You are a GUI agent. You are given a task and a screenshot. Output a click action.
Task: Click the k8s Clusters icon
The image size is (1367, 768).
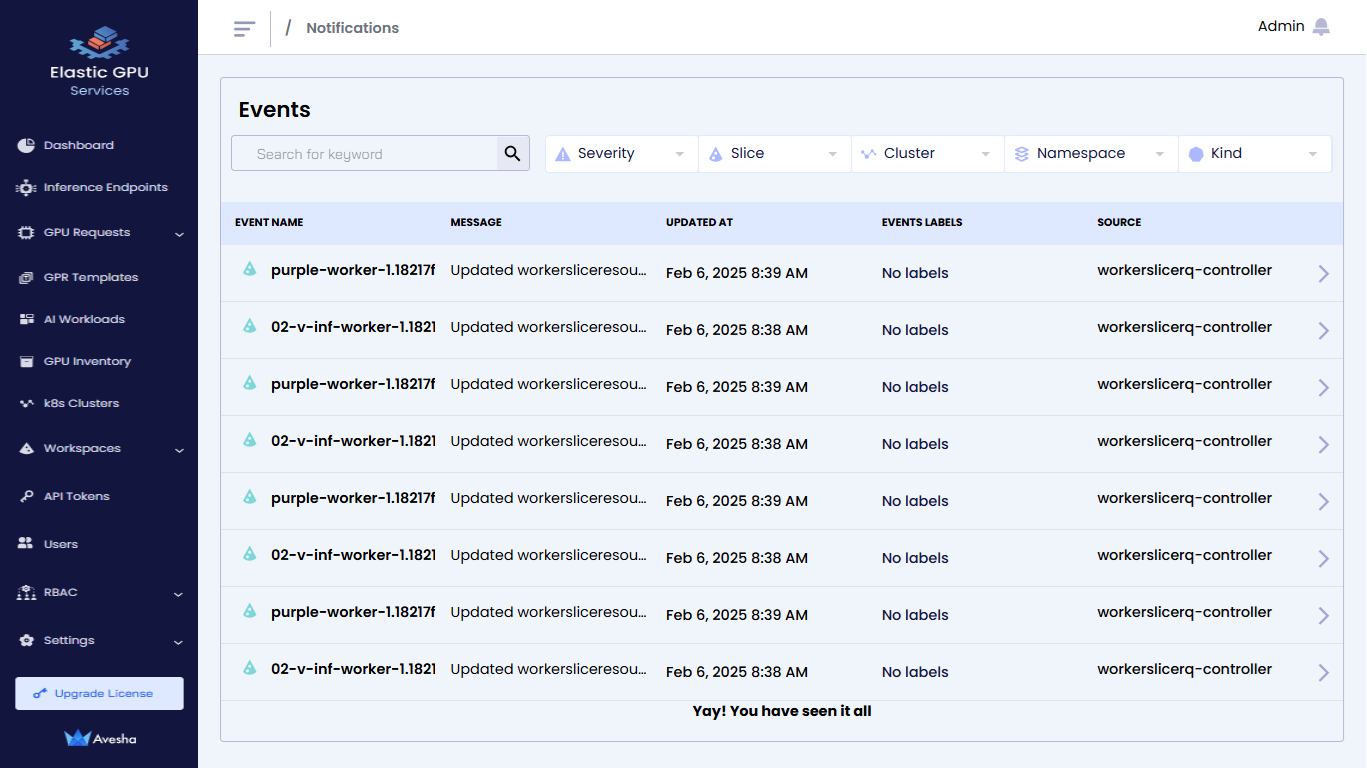pos(26,404)
